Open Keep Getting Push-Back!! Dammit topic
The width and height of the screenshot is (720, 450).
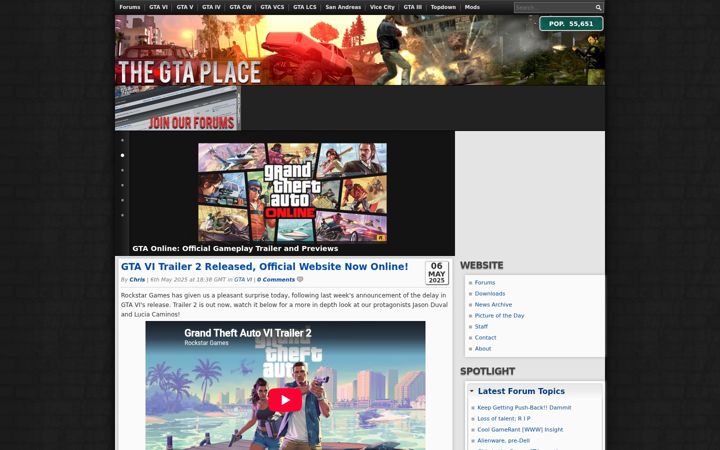524,407
